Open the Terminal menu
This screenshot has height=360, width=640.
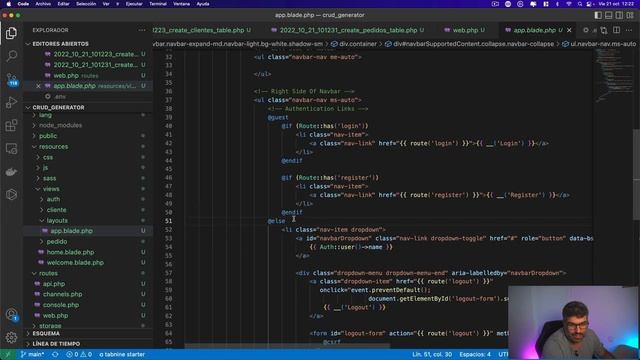(x=158, y=4)
